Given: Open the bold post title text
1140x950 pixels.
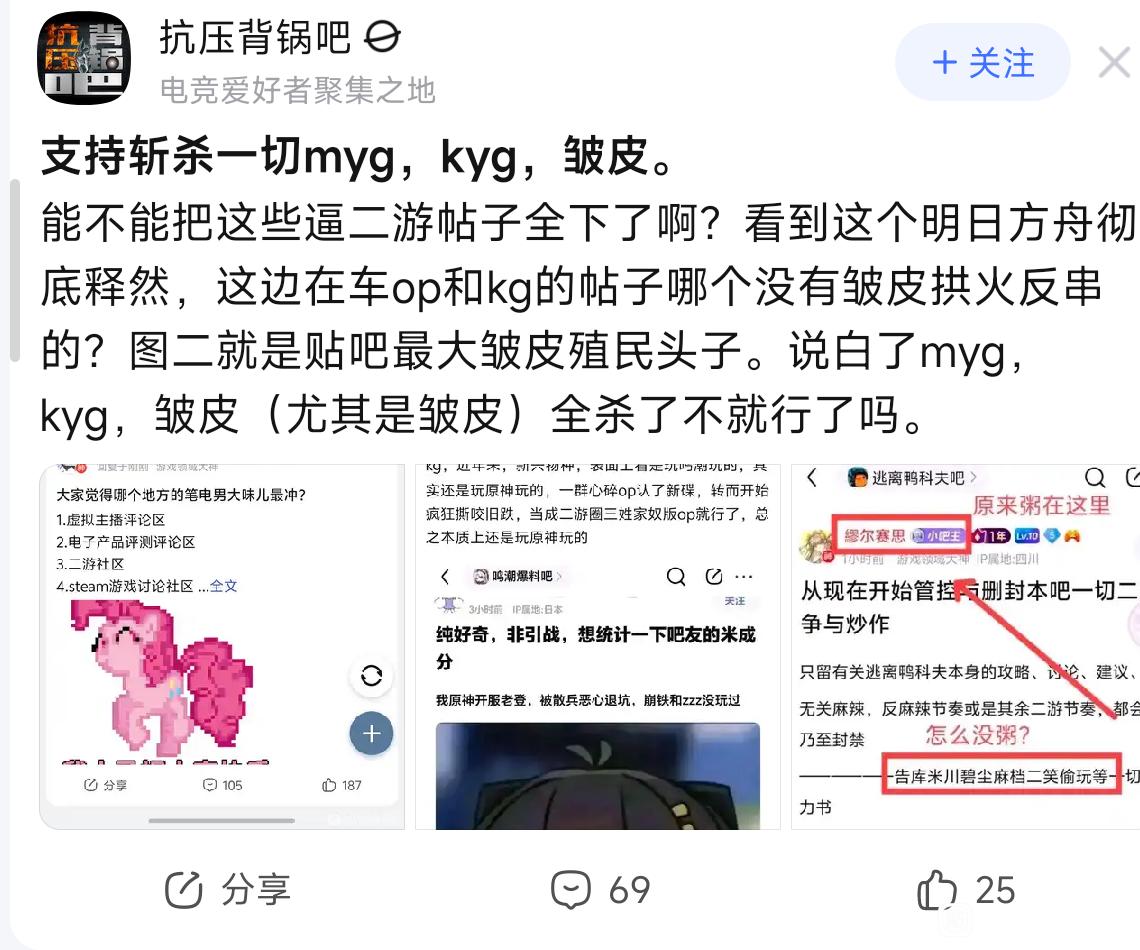Looking at the screenshot, I should [x=358, y=156].
